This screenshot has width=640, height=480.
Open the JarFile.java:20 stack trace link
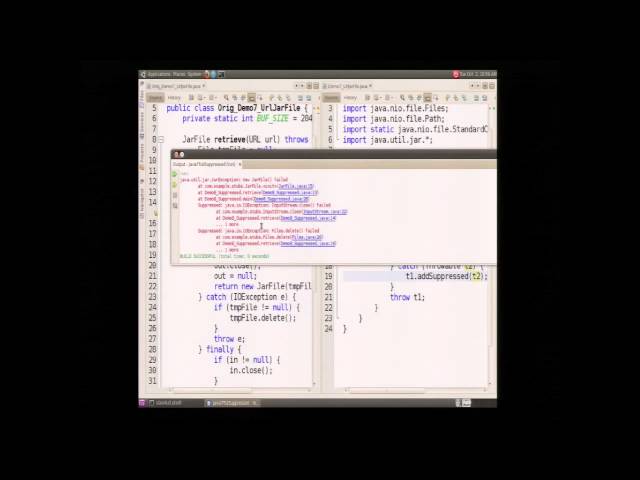296,186
